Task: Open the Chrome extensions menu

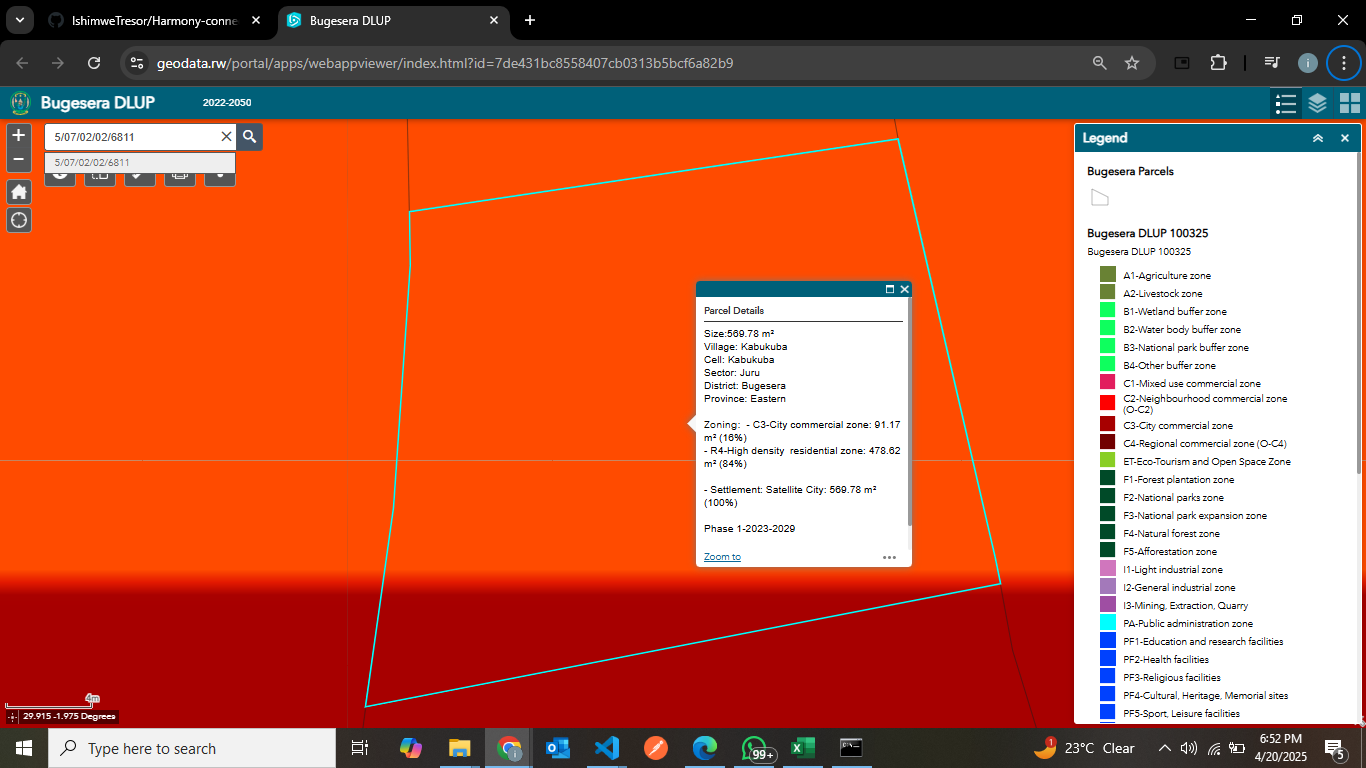Action: (x=1218, y=63)
